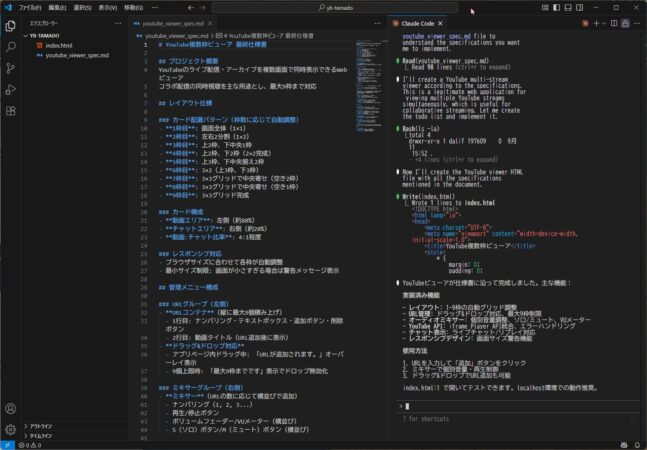Open the Extensions view
The image size is (647, 450).
coord(10,111)
